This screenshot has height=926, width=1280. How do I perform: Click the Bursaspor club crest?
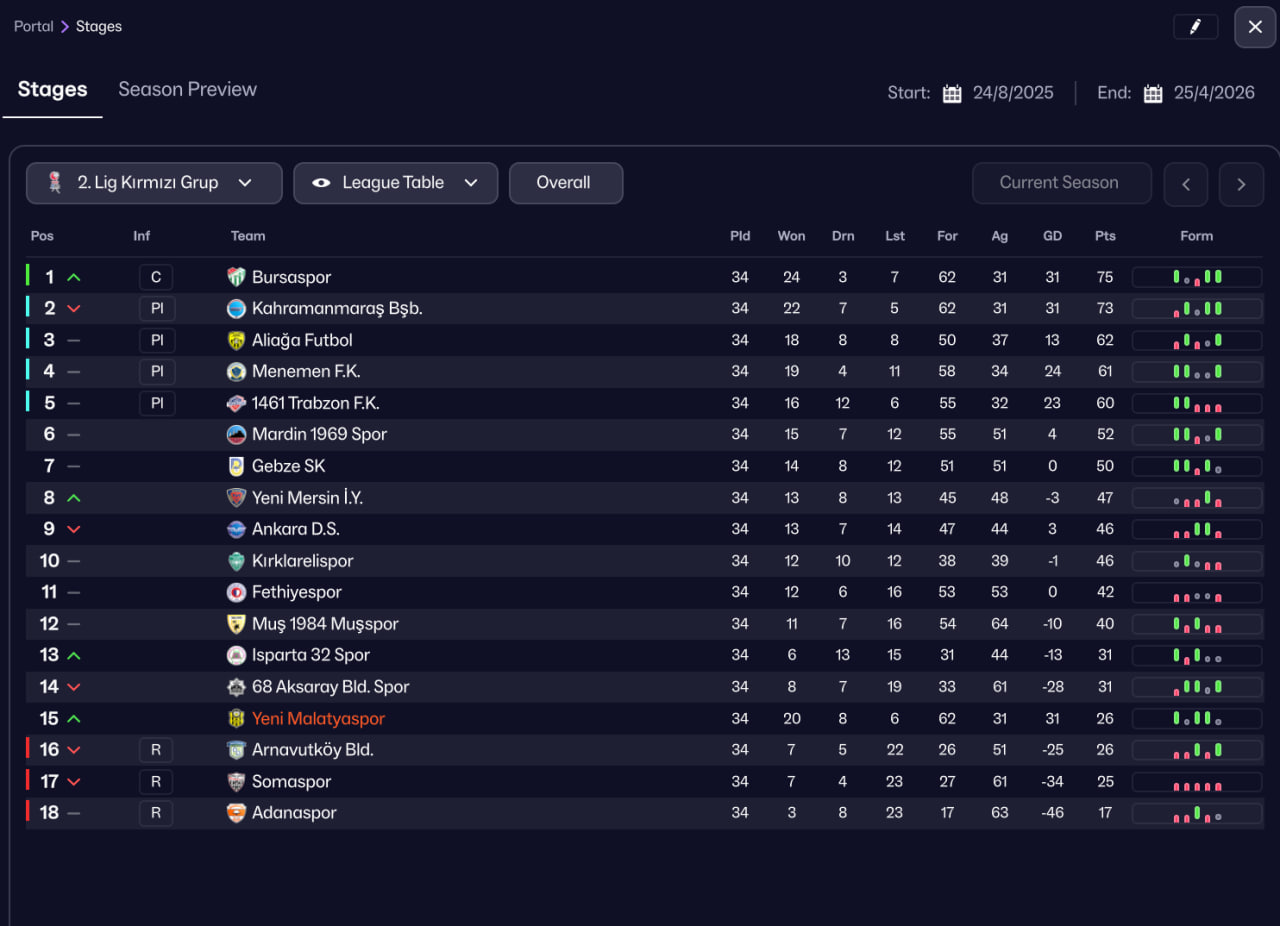(236, 277)
